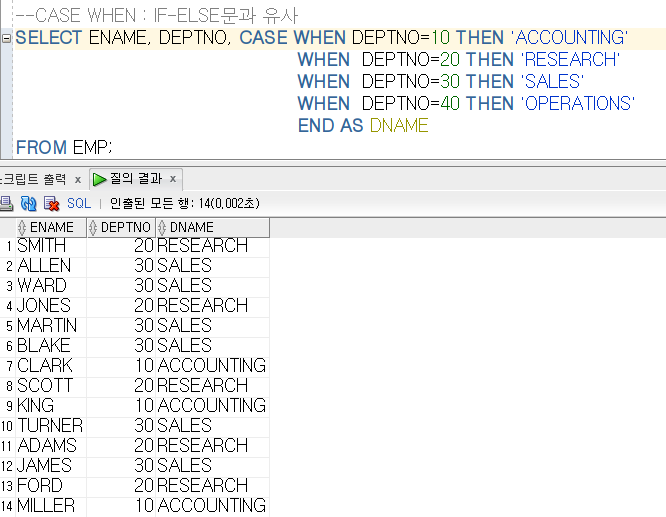
Task: Select the ALLEN cell
Action: [51, 266]
